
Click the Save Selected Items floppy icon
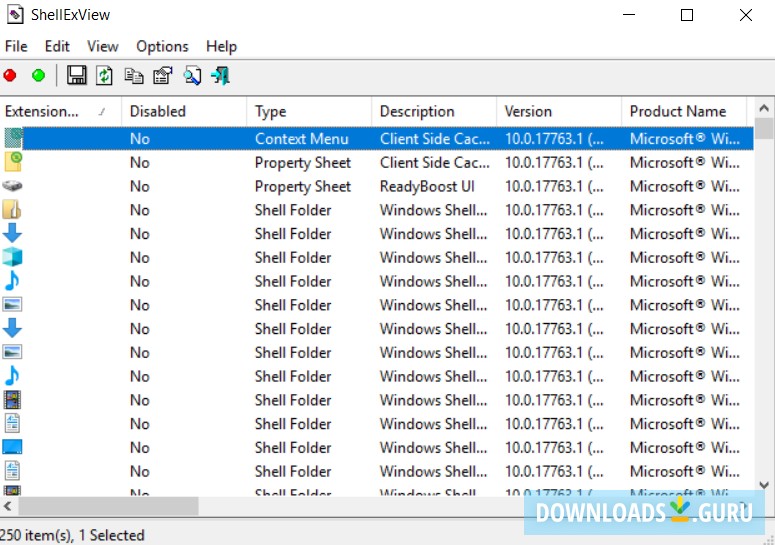[x=77, y=76]
